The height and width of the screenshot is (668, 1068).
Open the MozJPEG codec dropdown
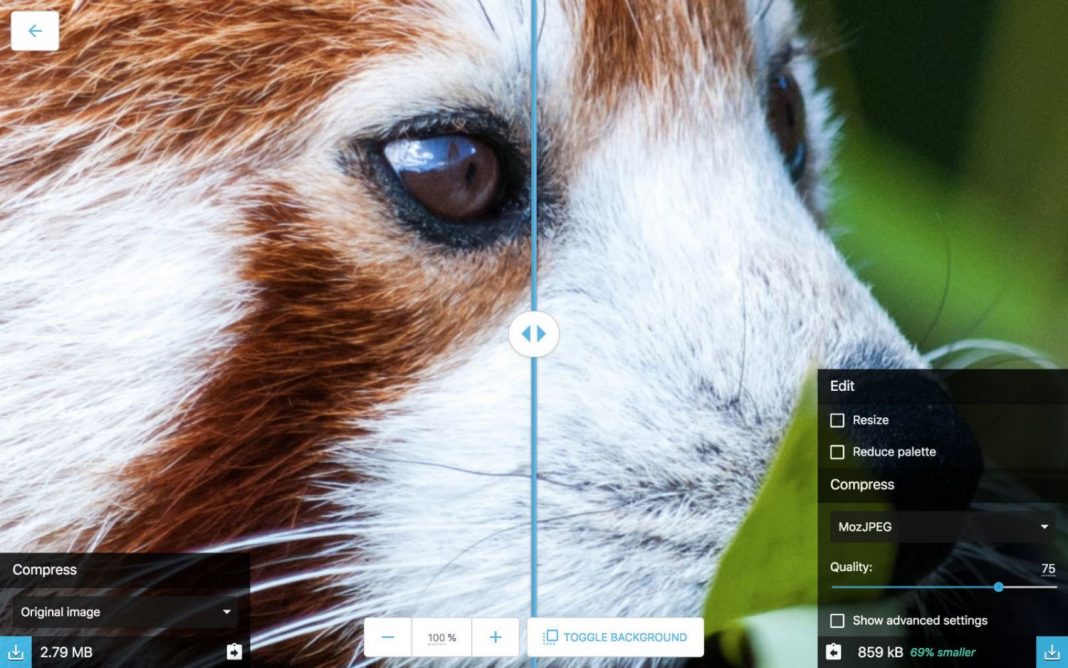(x=942, y=526)
